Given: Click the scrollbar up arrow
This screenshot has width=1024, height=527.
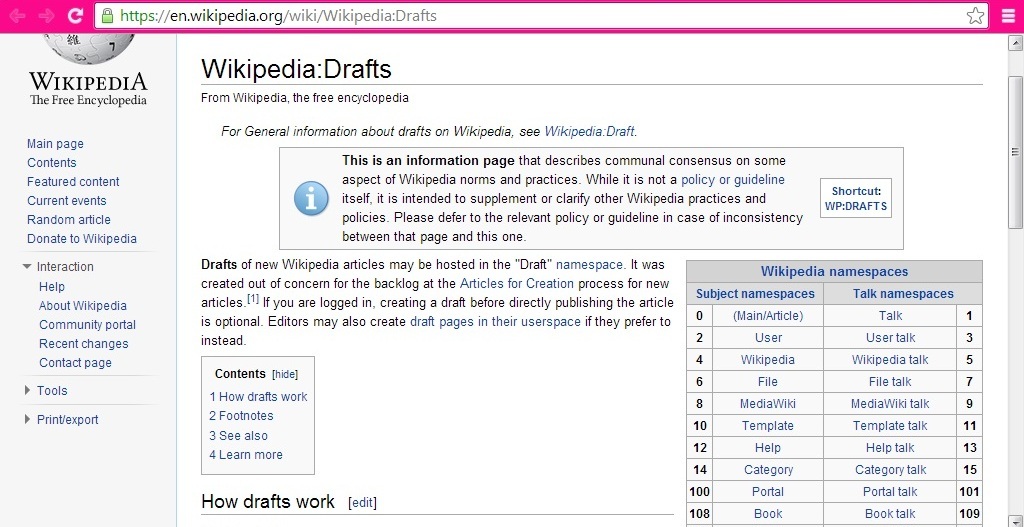Looking at the screenshot, I should [x=1015, y=43].
